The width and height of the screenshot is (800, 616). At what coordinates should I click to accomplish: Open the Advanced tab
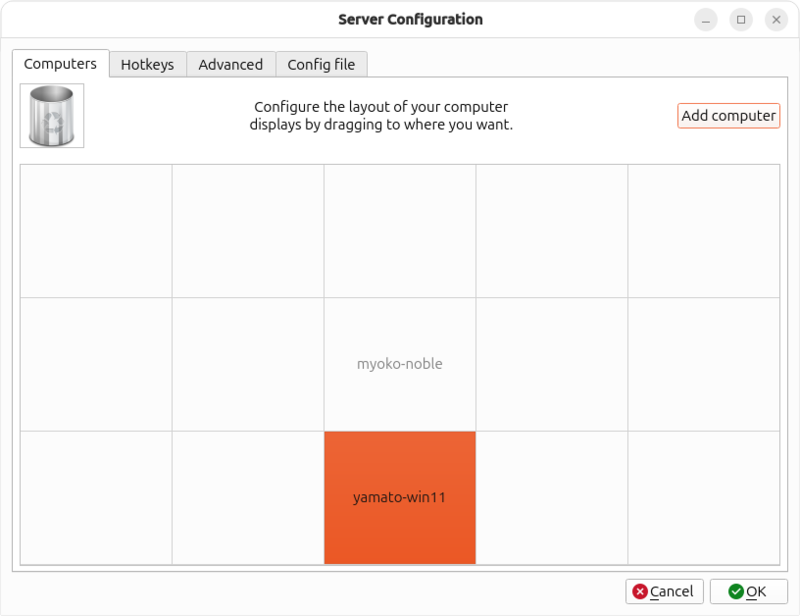click(x=230, y=64)
